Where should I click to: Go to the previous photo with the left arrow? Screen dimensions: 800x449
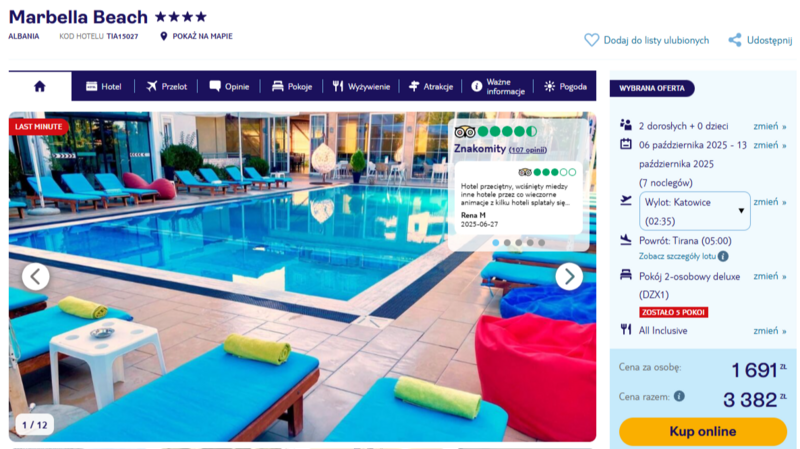(36, 277)
